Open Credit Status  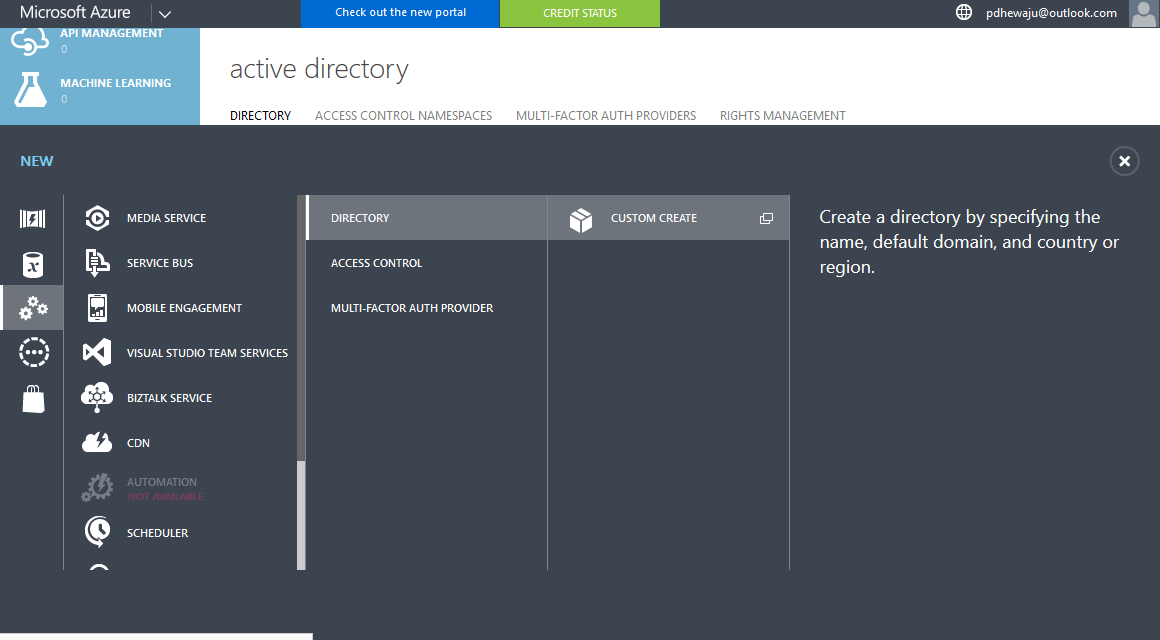click(580, 13)
